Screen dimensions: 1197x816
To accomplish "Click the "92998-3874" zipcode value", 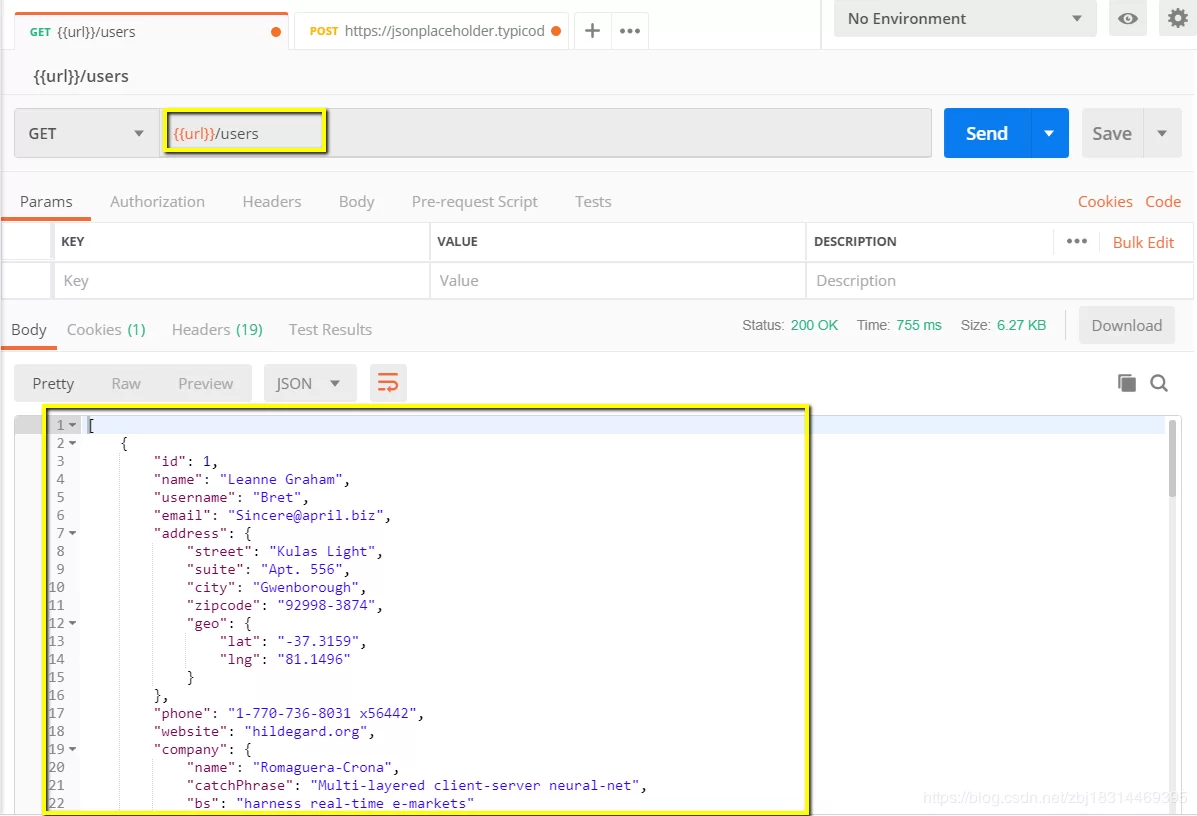I will [x=326, y=605].
